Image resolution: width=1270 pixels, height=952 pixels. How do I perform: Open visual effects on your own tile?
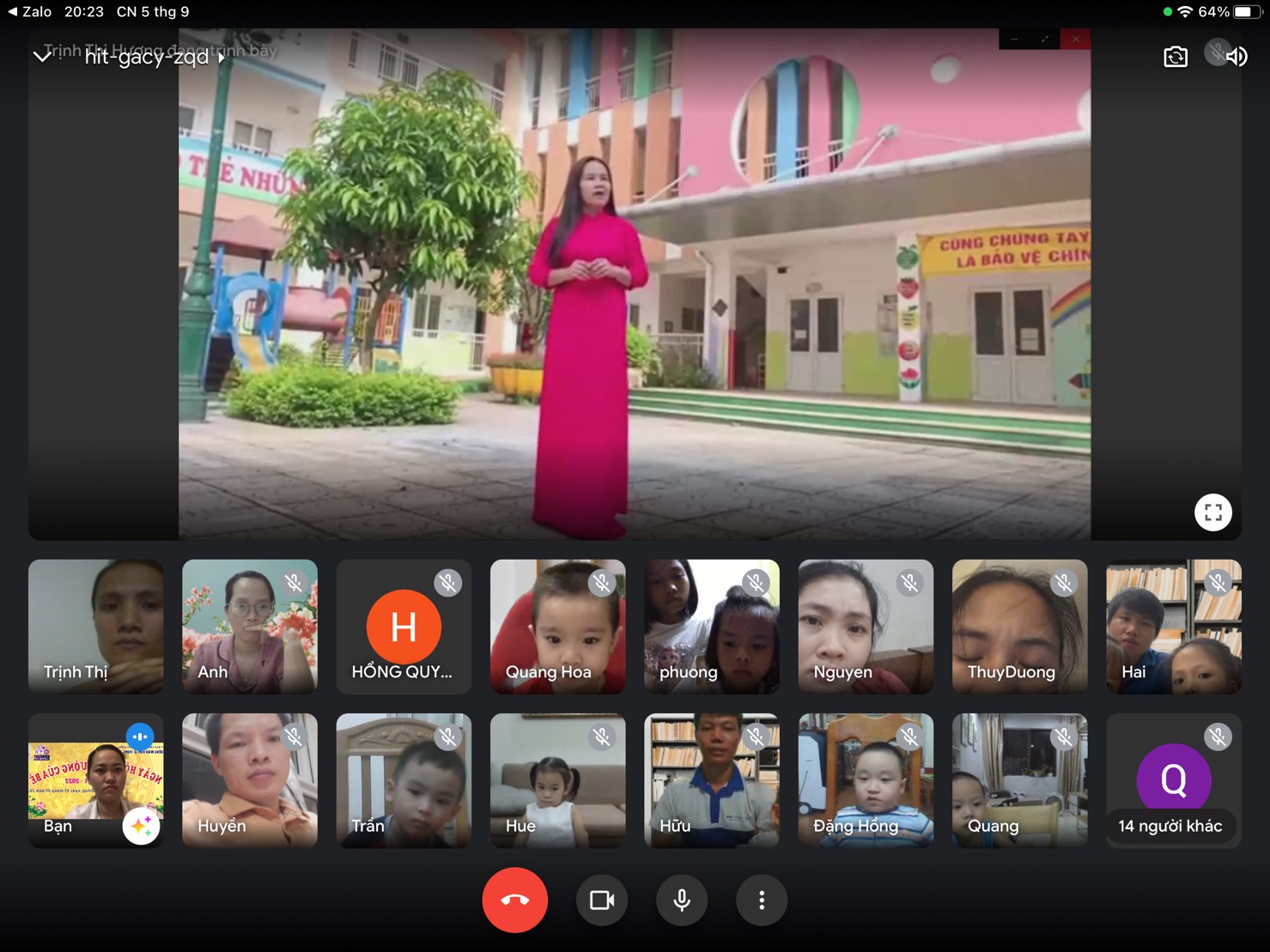pos(141,827)
